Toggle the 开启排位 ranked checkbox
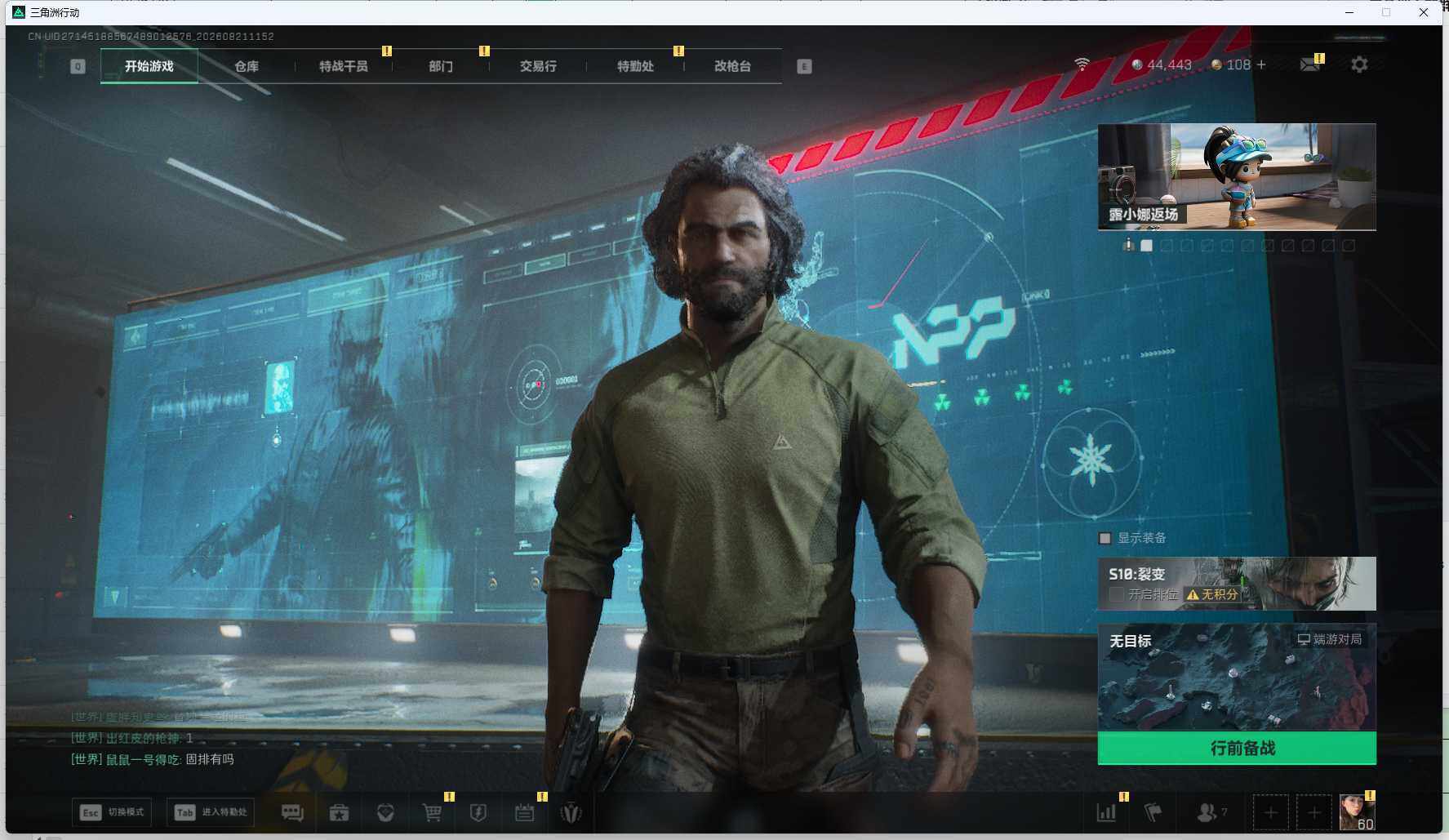This screenshot has width=1449, height=840. click(1116, 594)
